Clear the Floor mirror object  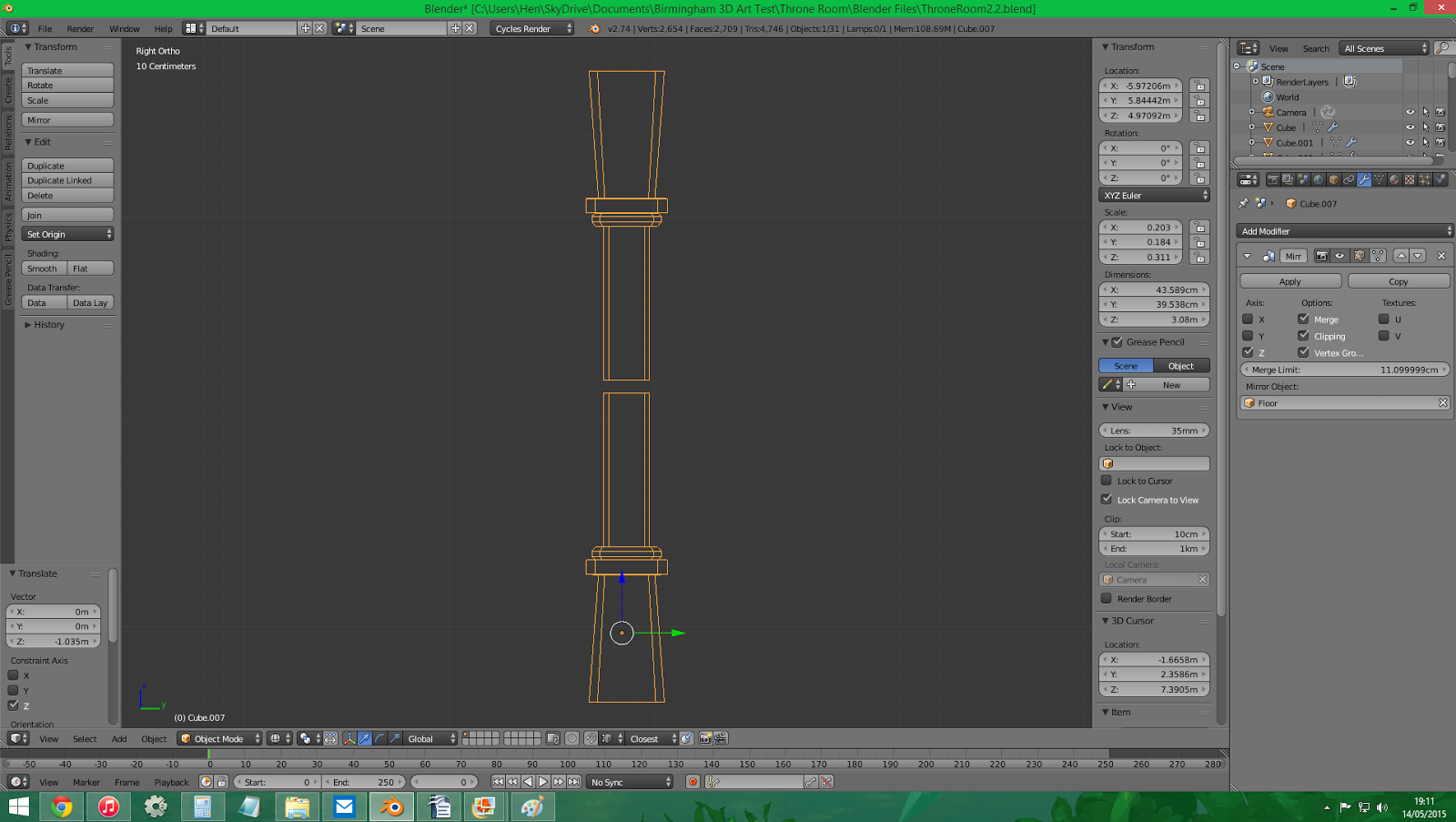1442,403
